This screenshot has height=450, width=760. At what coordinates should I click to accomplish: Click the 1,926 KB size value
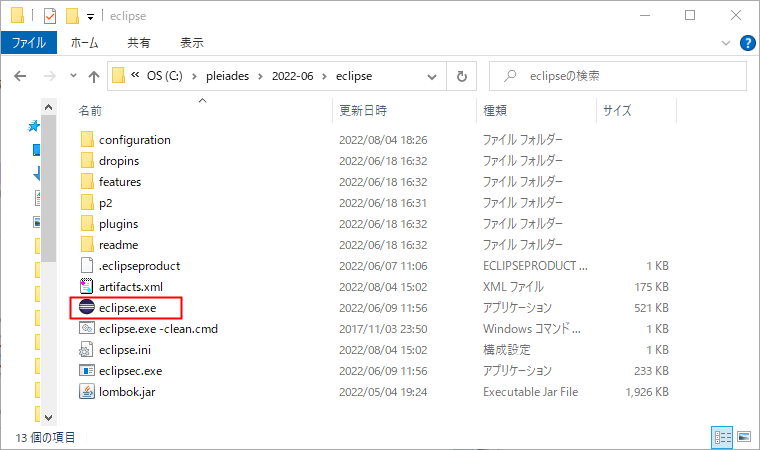click(x=647, y=392)
